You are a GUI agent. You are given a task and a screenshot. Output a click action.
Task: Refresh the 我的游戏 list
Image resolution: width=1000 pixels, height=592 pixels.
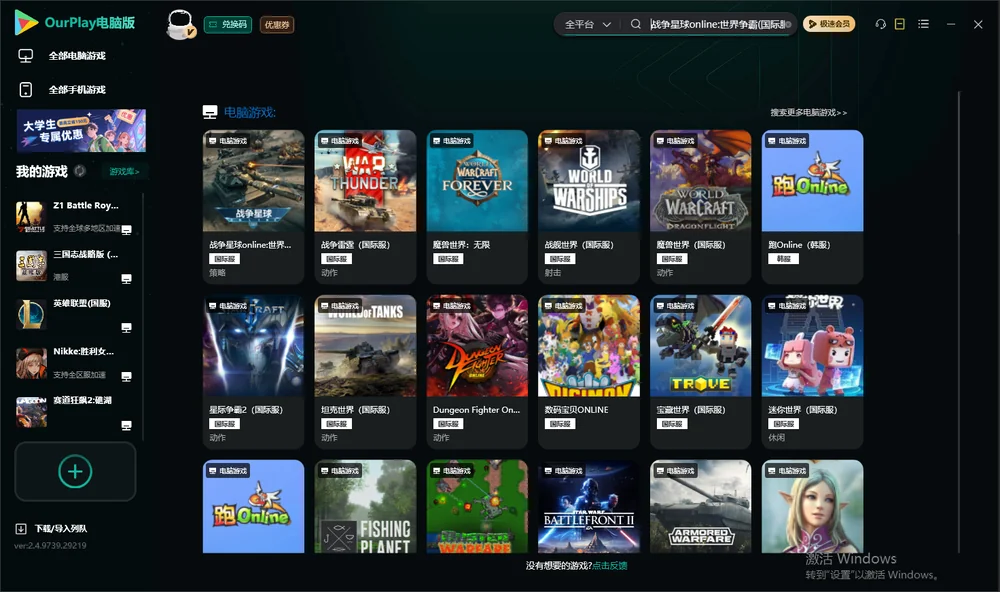80,171
